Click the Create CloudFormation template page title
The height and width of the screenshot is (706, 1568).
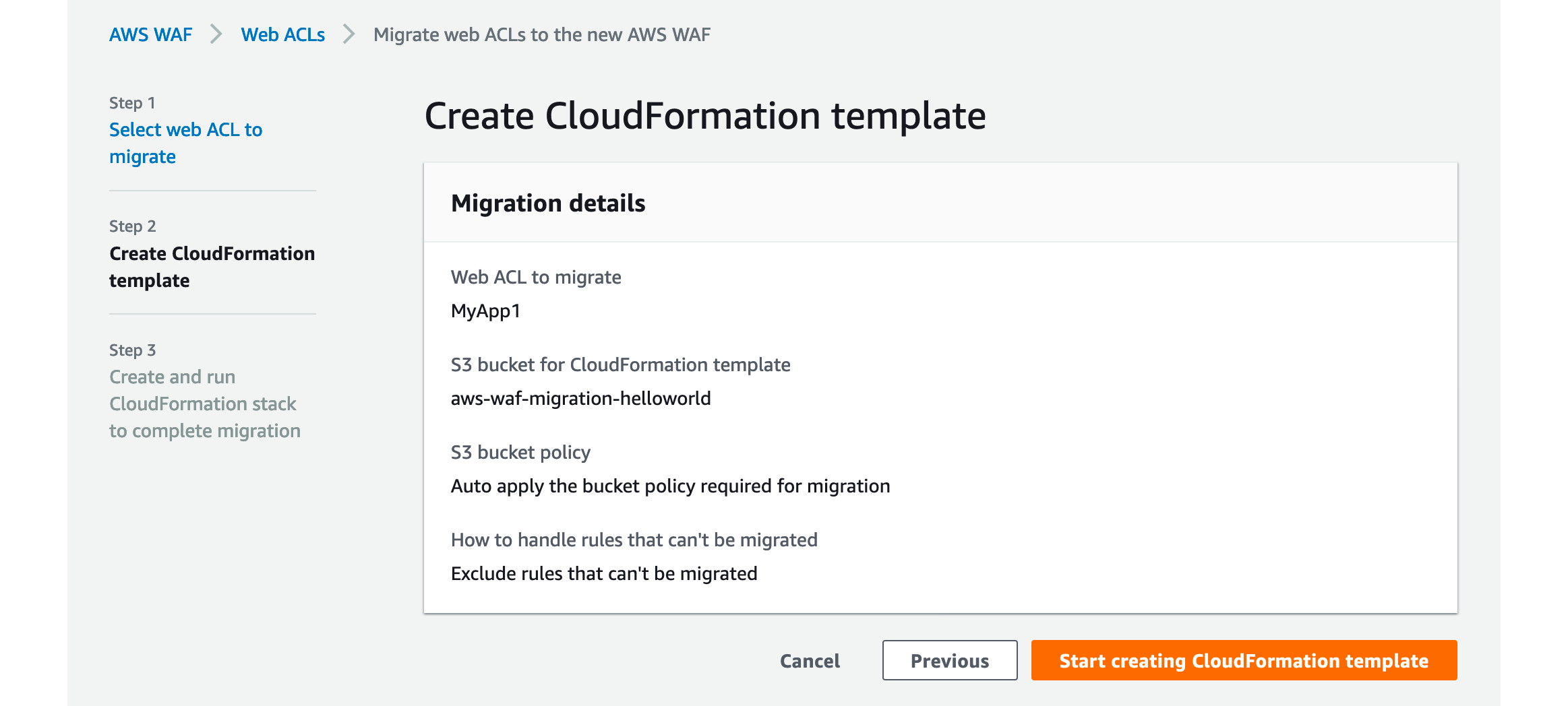click(x=705, y=115)
